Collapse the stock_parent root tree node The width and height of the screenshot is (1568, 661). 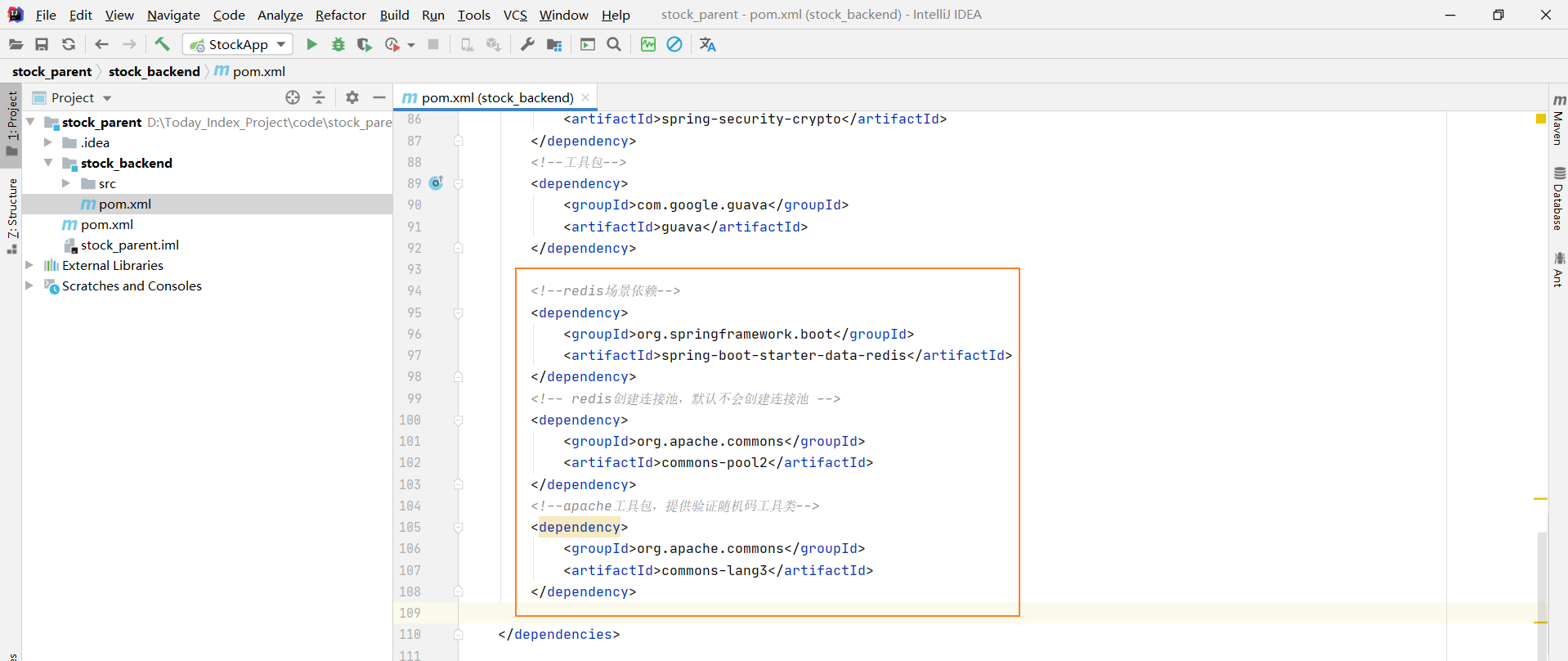30,122
